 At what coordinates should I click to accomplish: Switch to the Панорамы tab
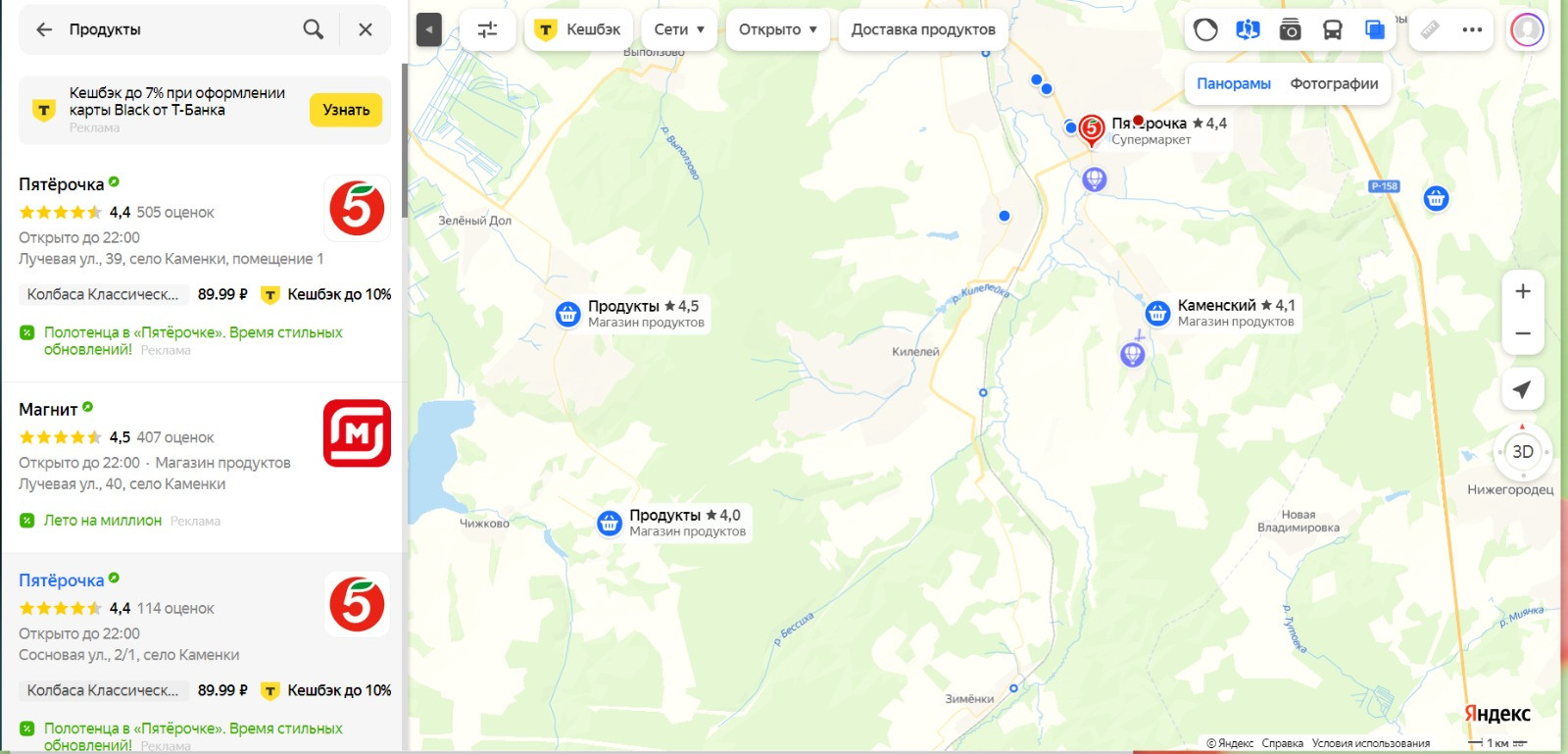tap(1233, 83)
